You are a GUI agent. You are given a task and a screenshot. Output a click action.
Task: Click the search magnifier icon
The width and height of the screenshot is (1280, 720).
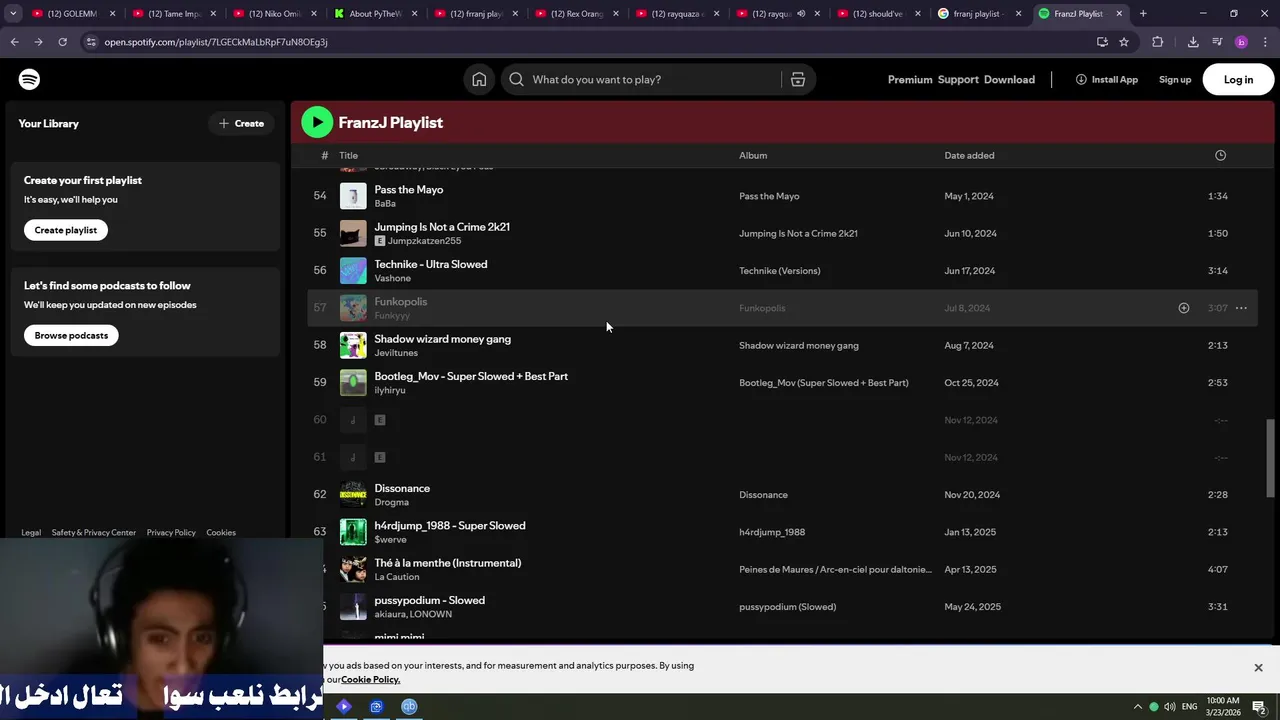pyautogui.click(x=516, y=79)
